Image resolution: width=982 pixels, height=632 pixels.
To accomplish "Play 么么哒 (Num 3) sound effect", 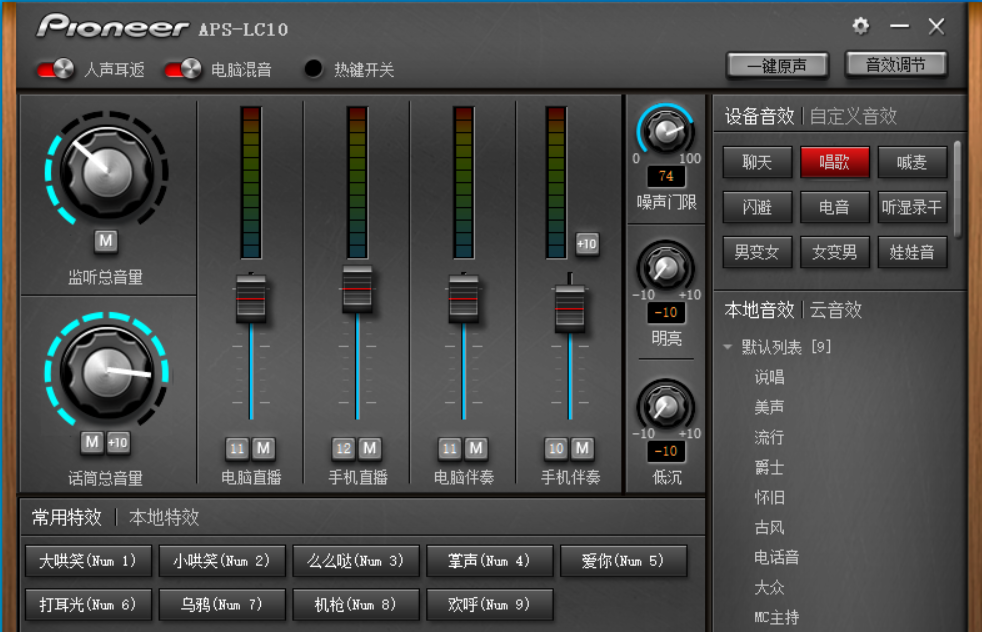I will pyautogui.click(x=356, y=561).
